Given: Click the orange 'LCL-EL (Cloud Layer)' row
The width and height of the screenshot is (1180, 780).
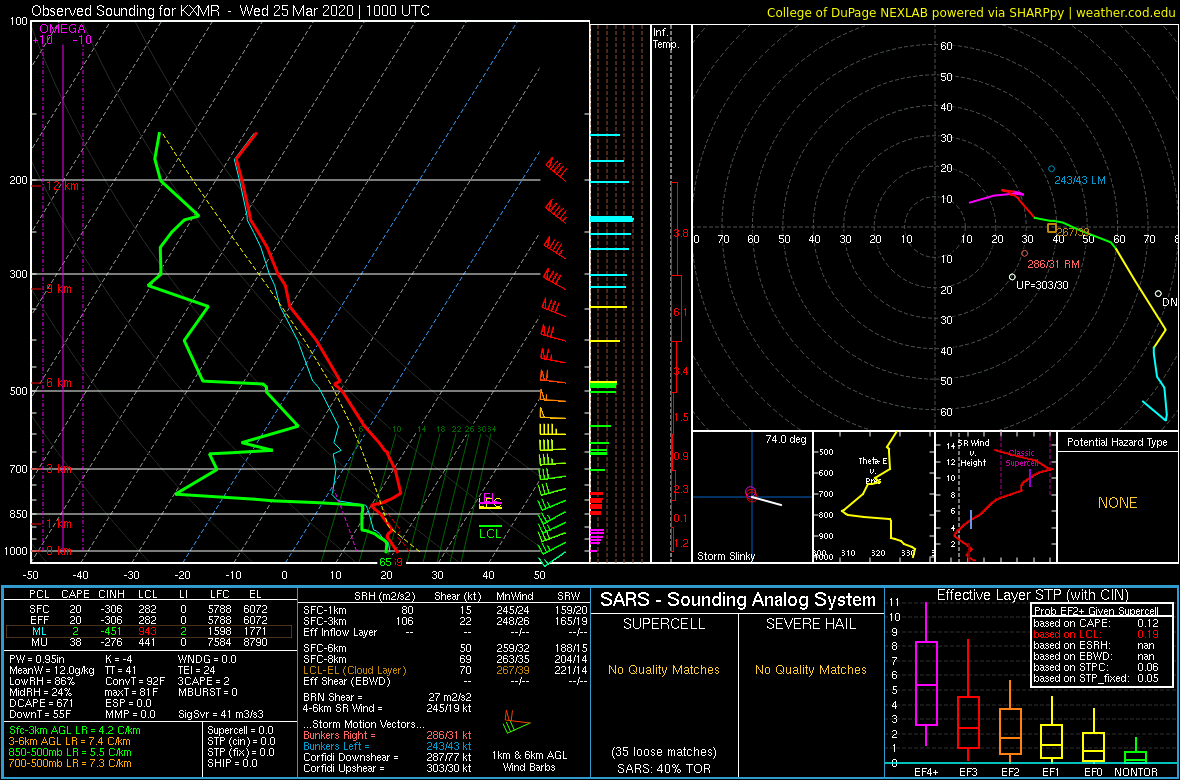Looking at the screenshot, I should point(445,670).
